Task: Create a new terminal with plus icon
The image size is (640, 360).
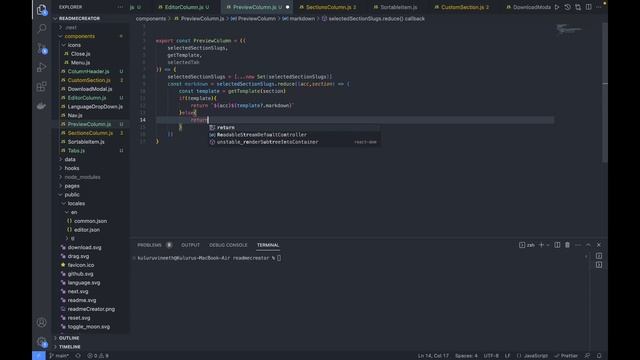Action: 542,245
